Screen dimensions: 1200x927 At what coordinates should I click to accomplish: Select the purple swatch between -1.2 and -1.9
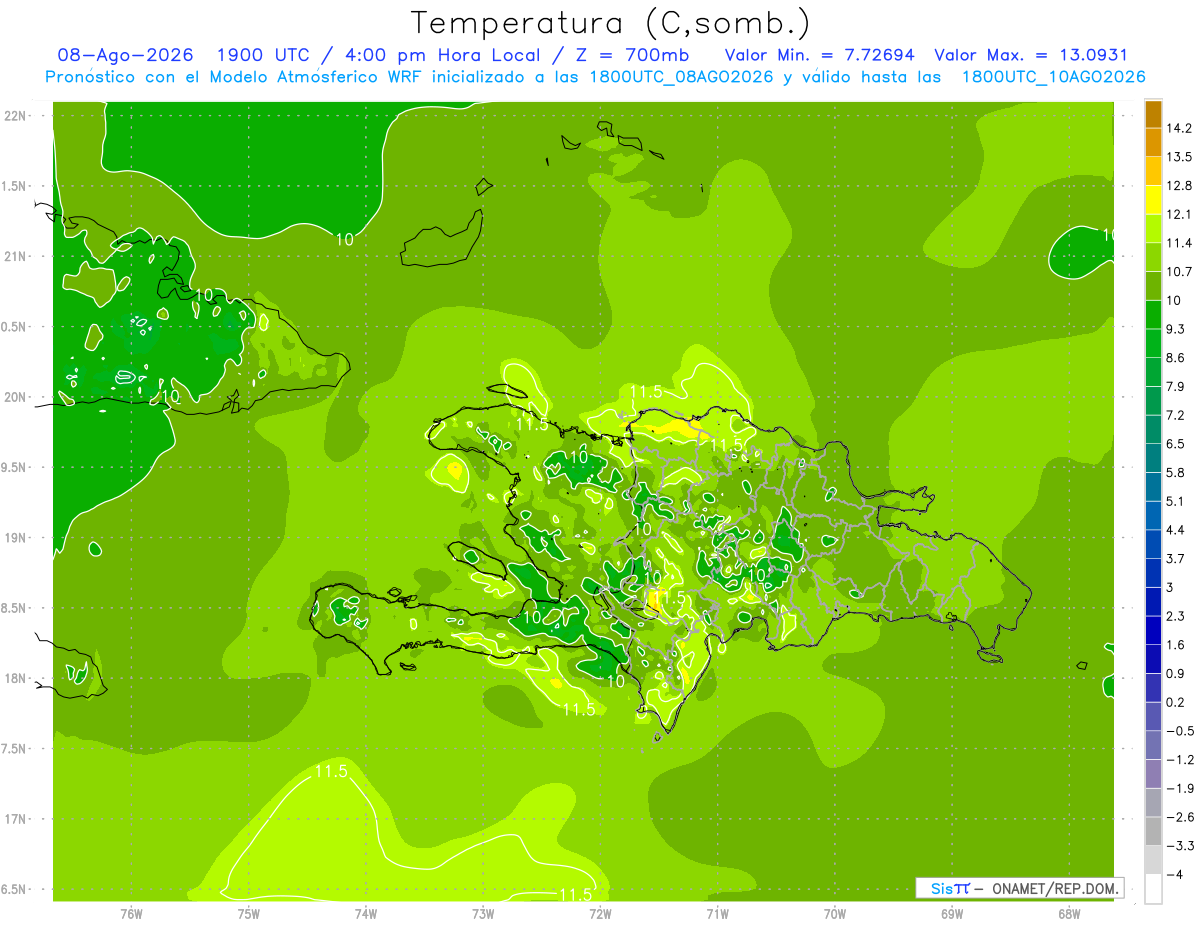(x=1153, y=773)
